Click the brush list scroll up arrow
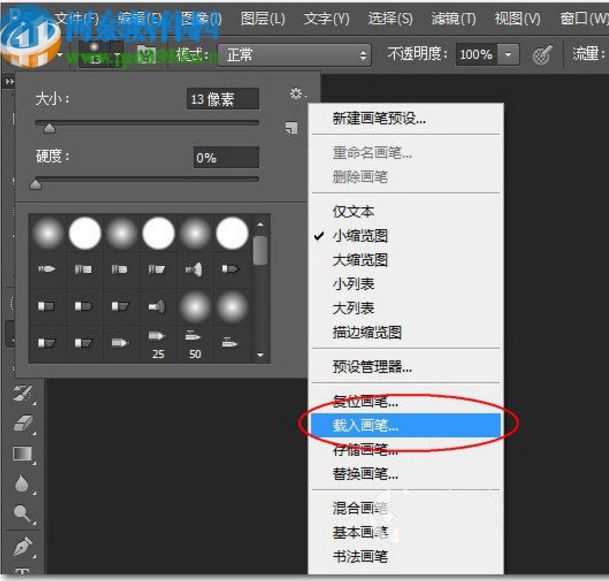 pyautogui.click(x=260, y=224)
